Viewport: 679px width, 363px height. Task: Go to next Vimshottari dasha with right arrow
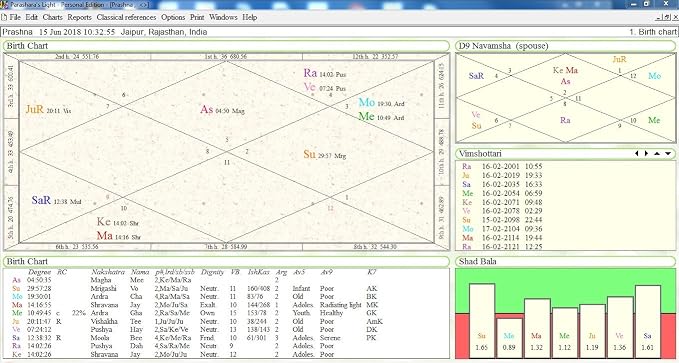(x=647, y=154)
